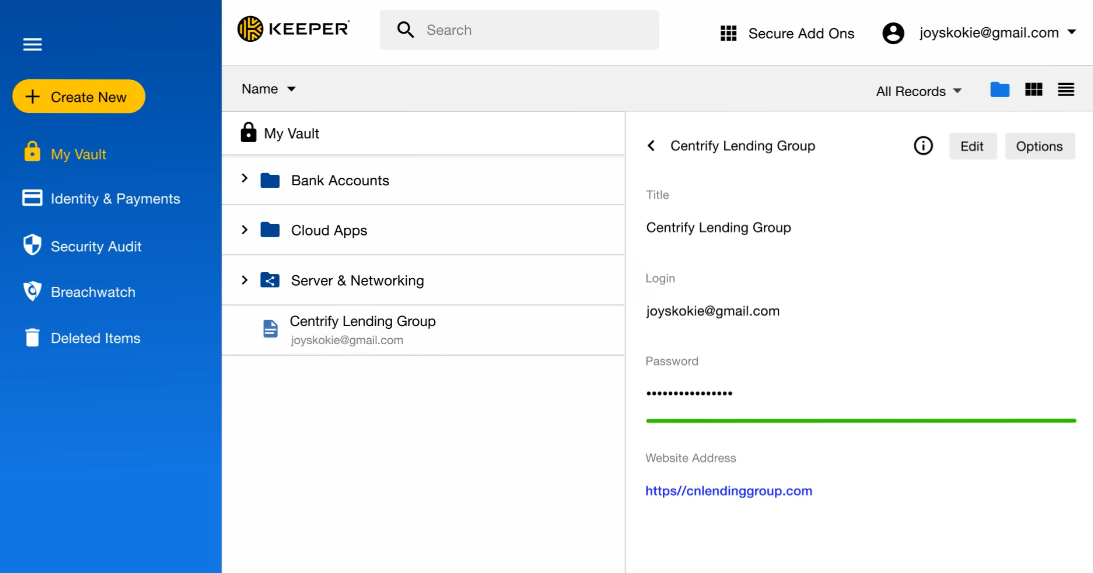Switch to grid tile view icon

[x=1034, y=90]
